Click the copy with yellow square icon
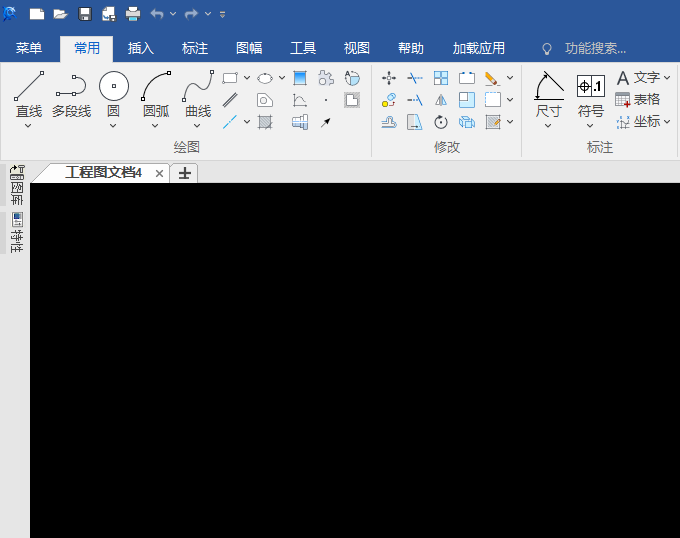 [389, 100]
